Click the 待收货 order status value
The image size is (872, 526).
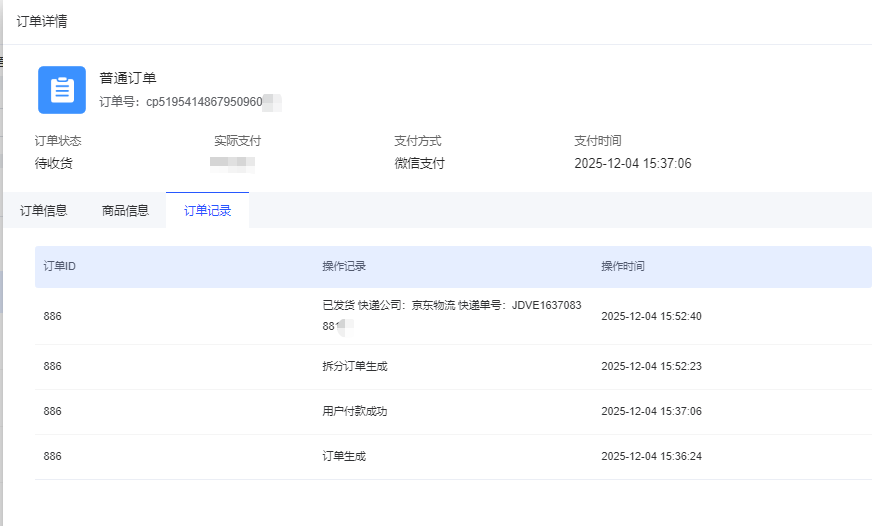(x=54, y=163)
